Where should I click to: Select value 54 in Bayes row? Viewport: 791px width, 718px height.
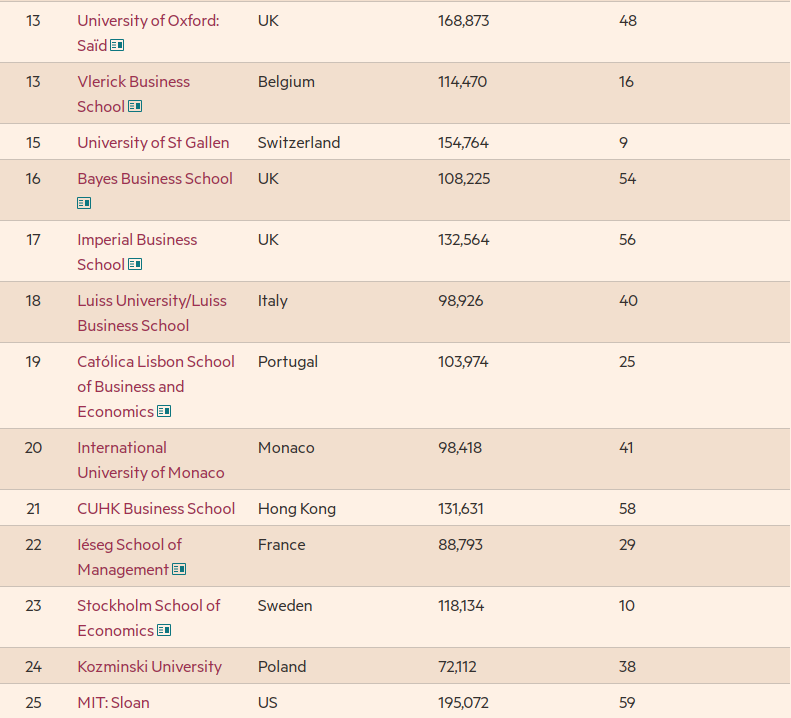[628, 179]
